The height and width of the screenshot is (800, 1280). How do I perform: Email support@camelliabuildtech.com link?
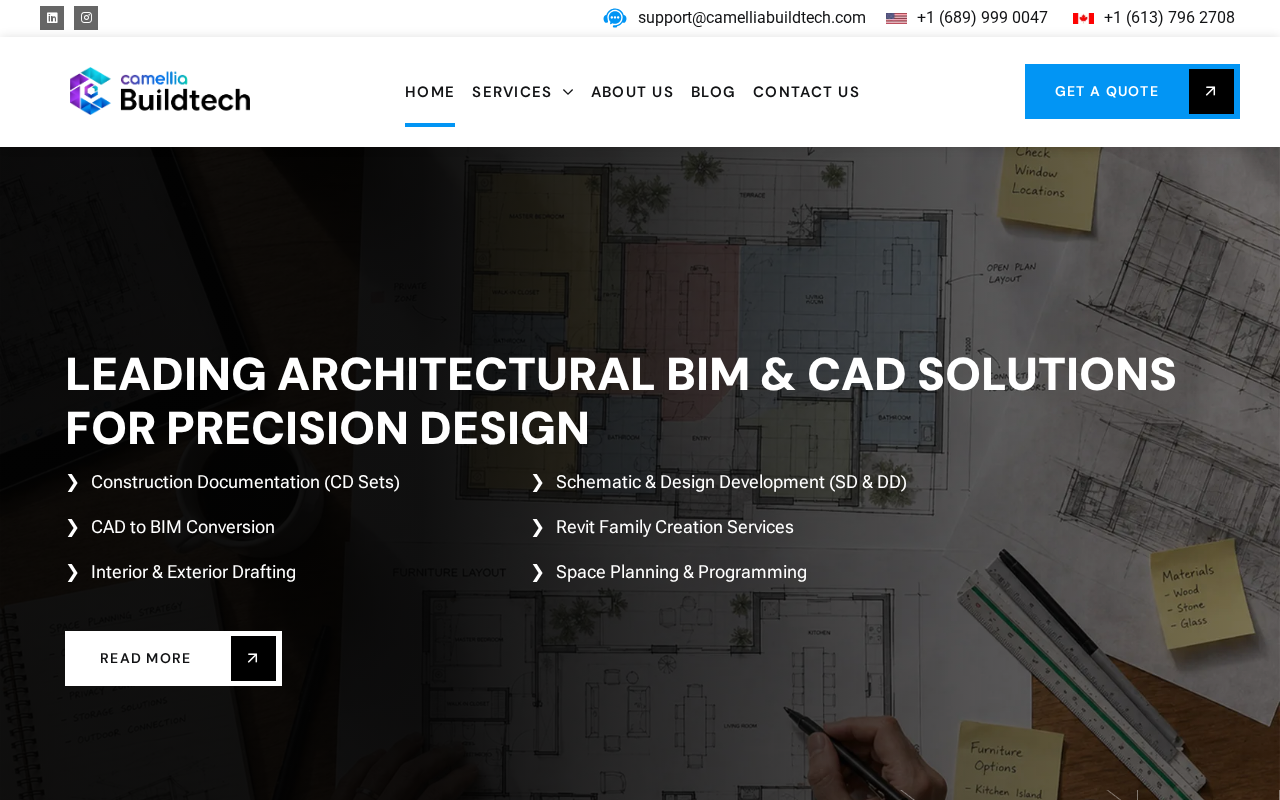[752, 18]
